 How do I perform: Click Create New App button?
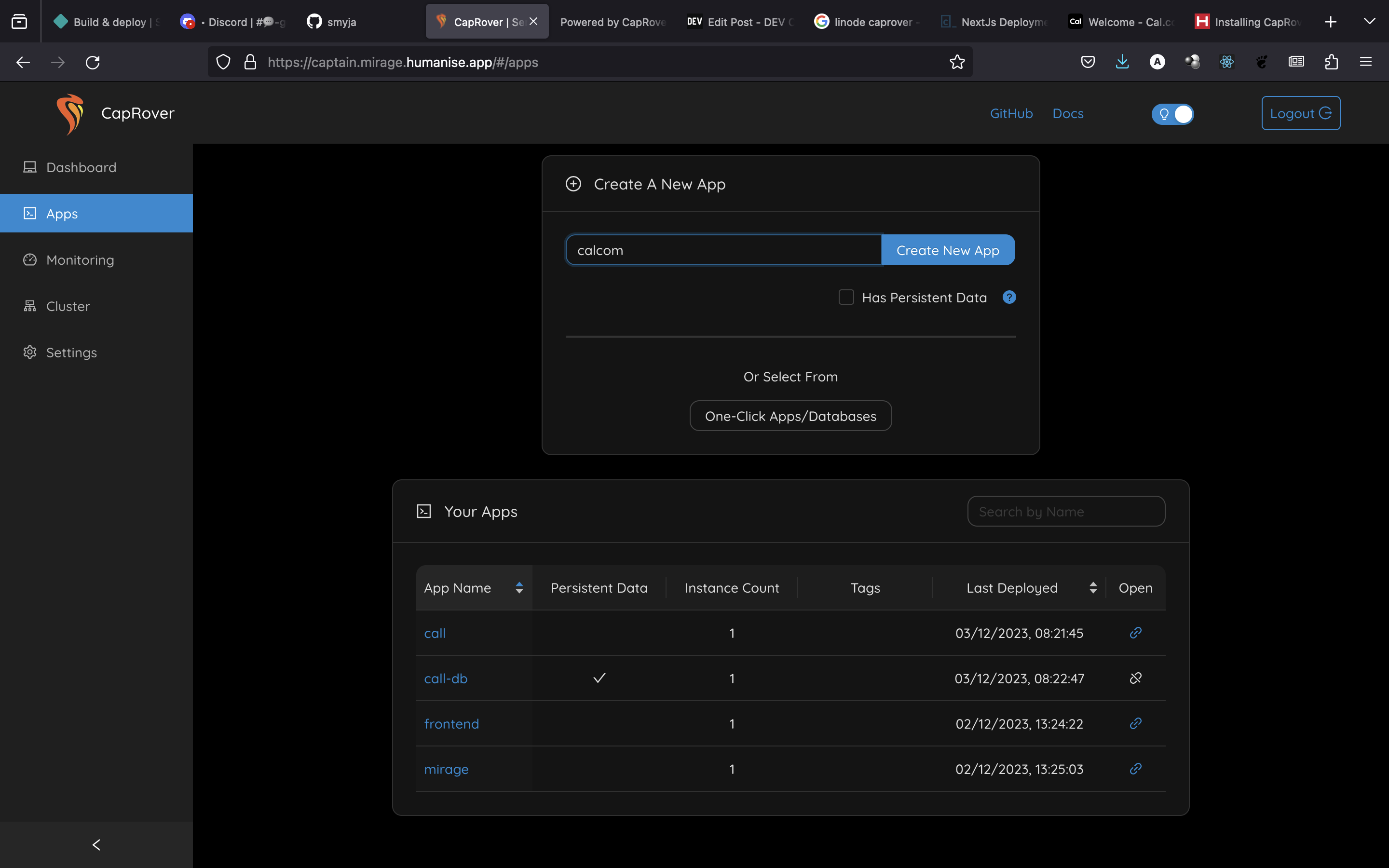(x=948, y=250)
